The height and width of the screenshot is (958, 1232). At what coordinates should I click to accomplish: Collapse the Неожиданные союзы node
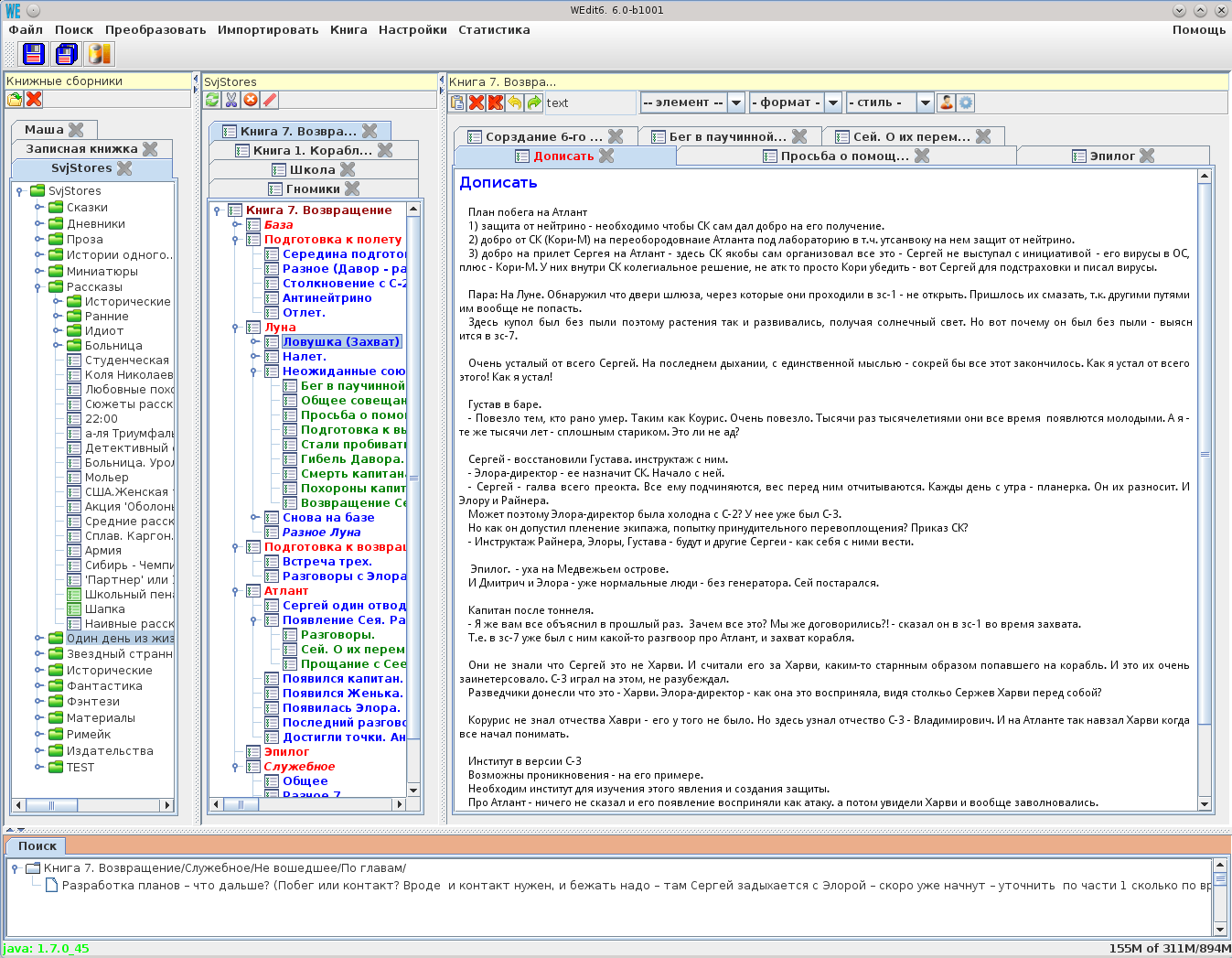[x=253, y=371]
